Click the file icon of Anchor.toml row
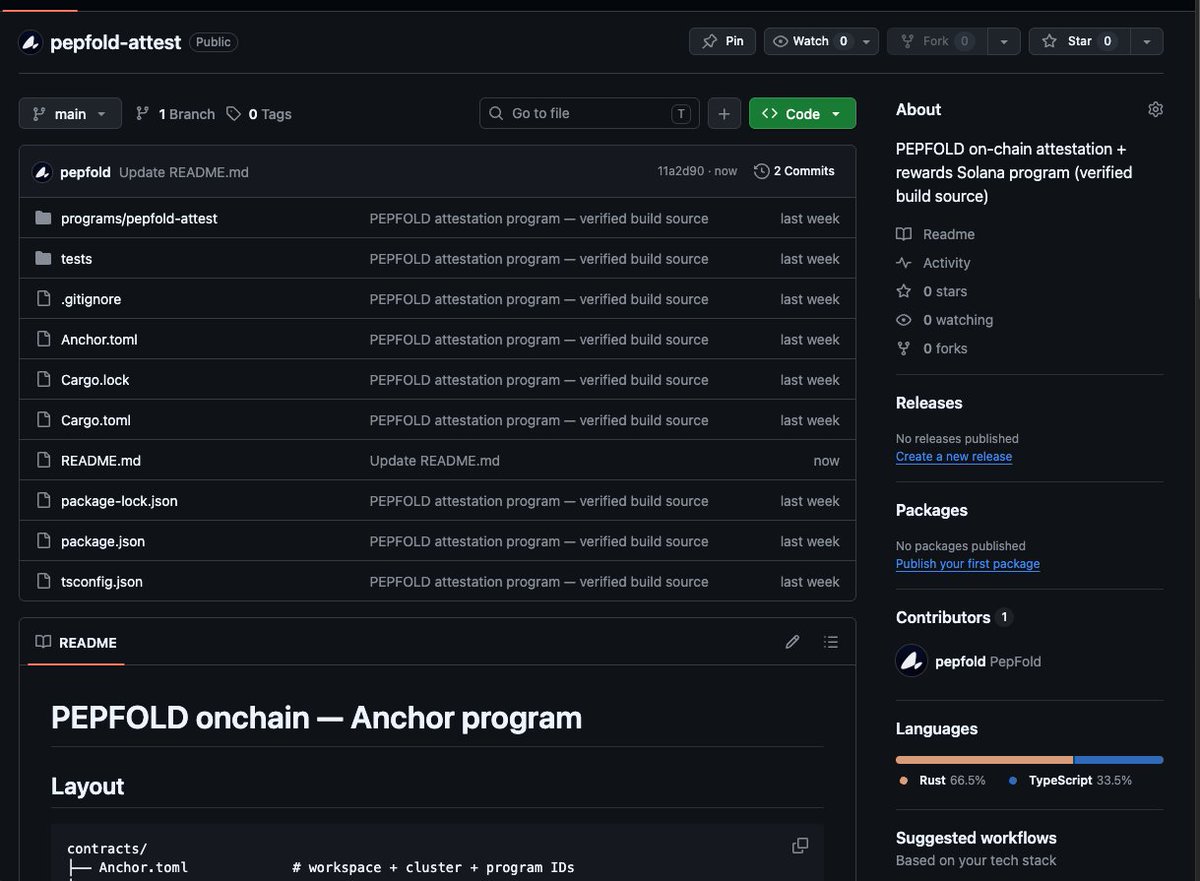 43,339
